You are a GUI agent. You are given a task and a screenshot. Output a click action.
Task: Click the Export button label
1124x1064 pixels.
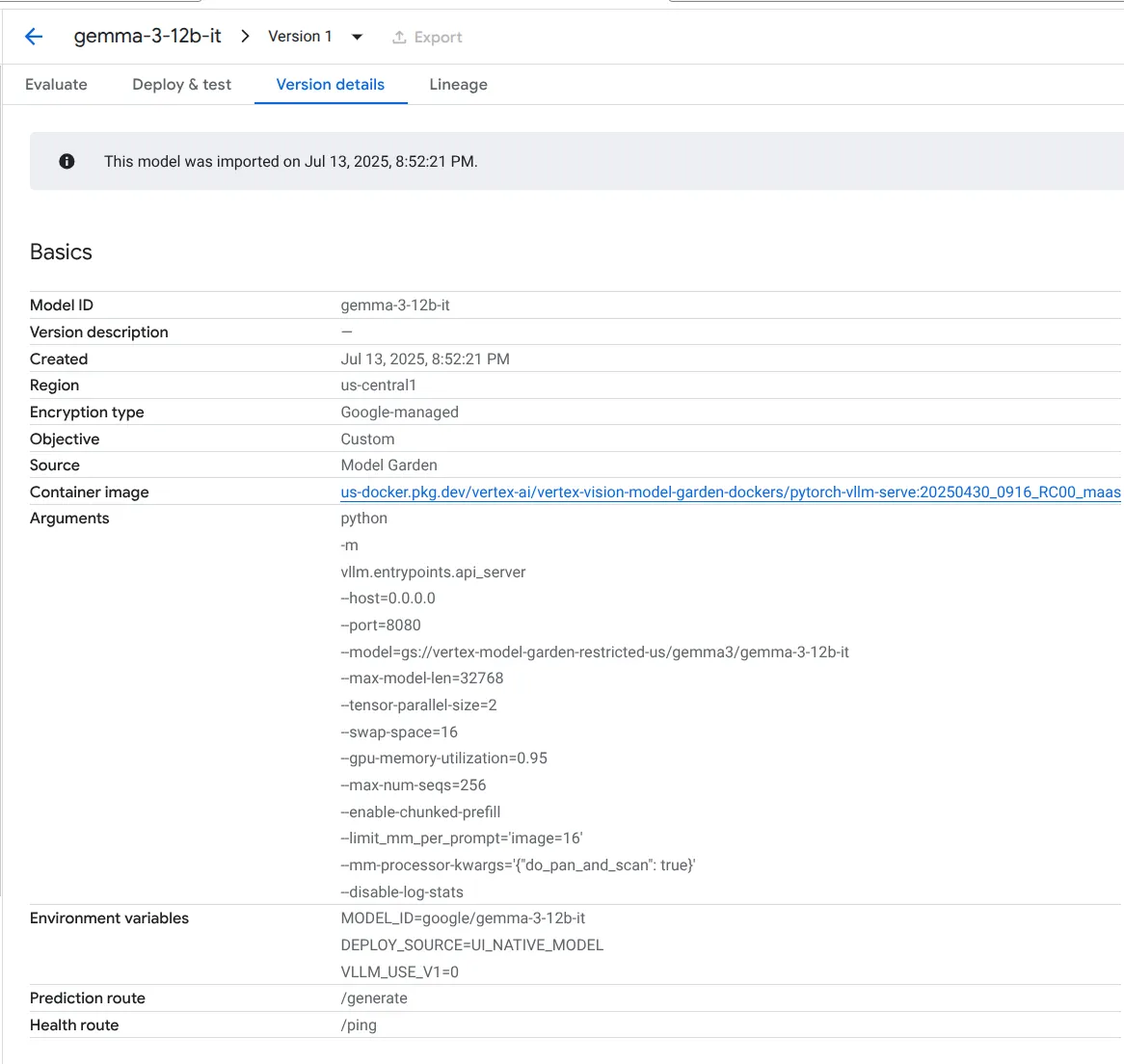[x=438, y=38]
